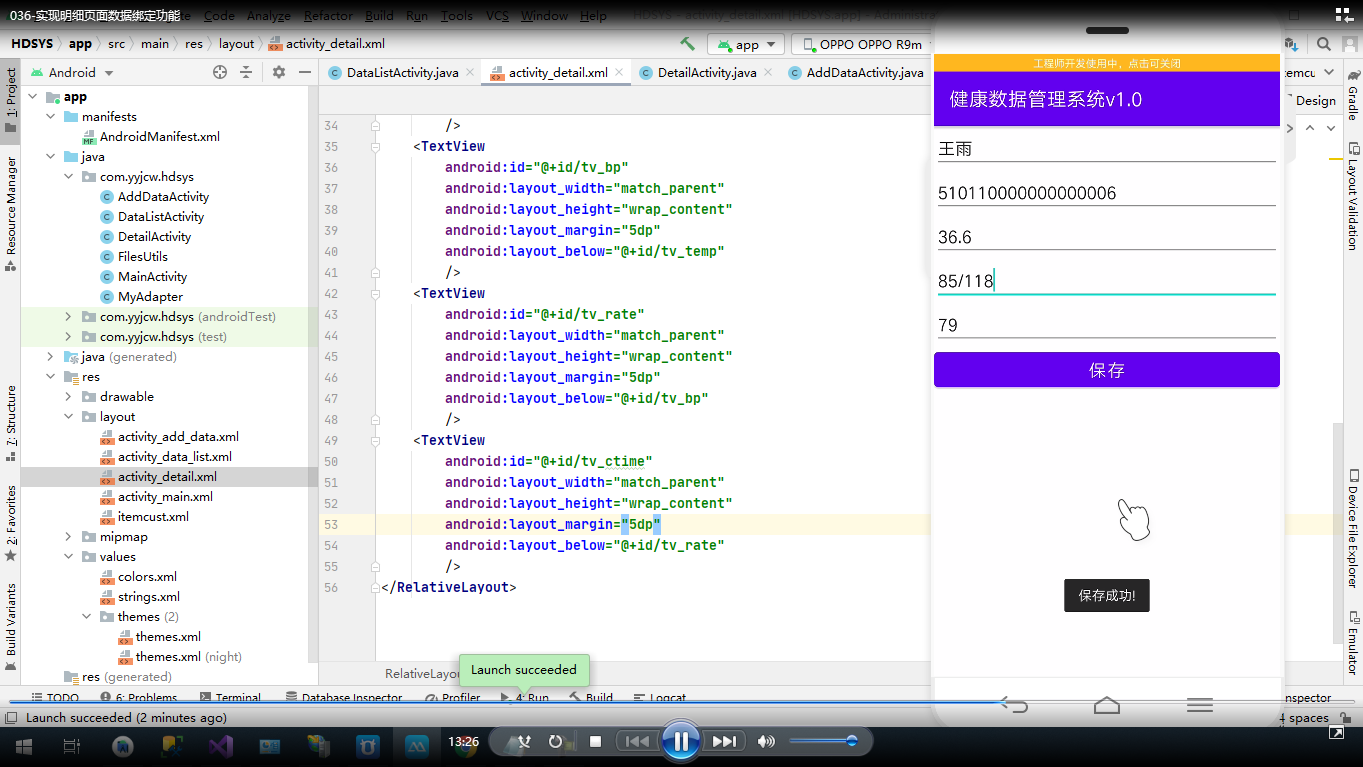Open the Profiler tool window
This screenshot has width=1363, height=767.
click(453, 698)
